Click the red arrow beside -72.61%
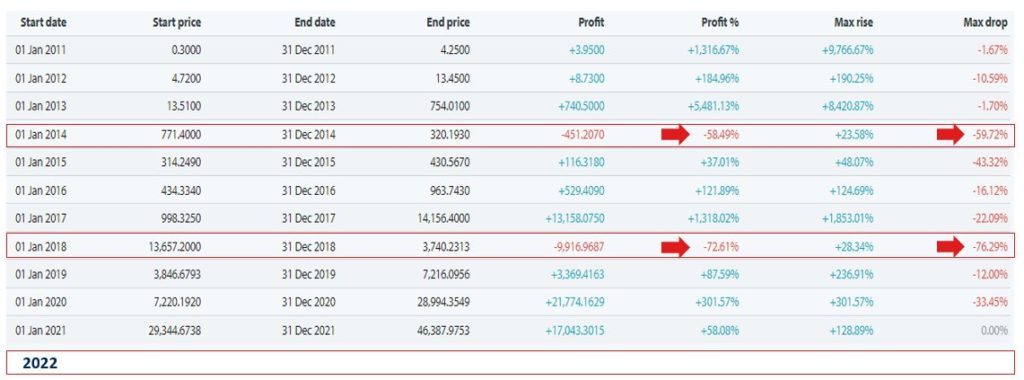Viewport: 1024px width, 380px height. [675, 247]
